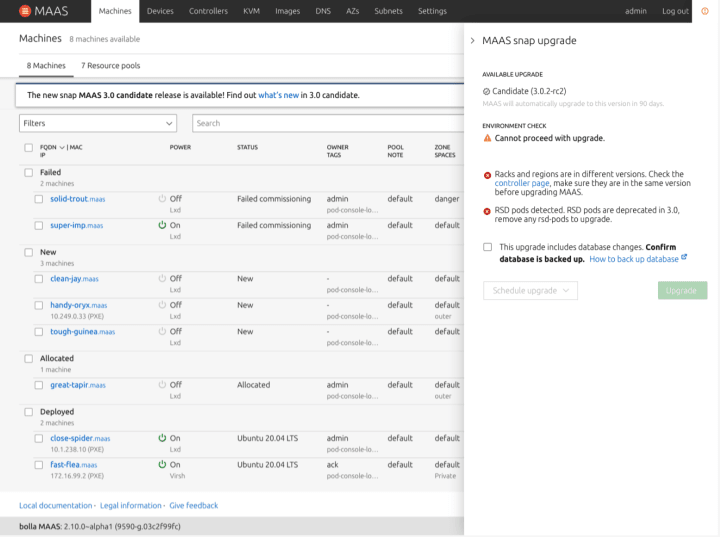Viewport: 720px width, 537px height.
Task: Open the controller page link
Action: click(x=522, y=183)
